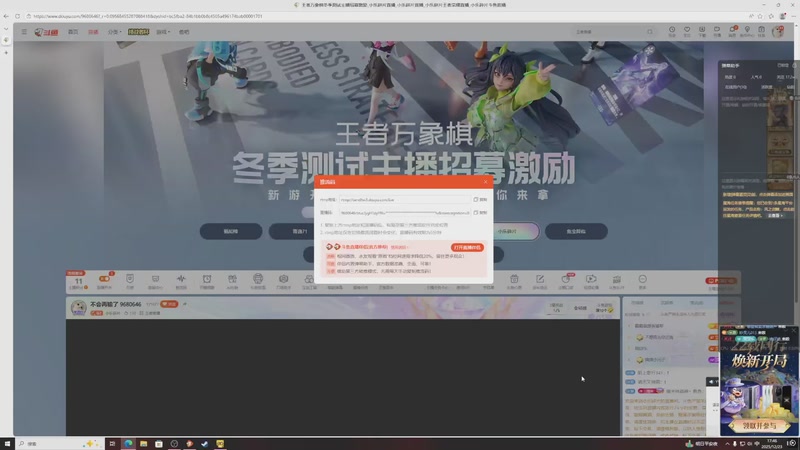Screen dimensions: 800x450
Task: Click the download icon in the header
Action: click(702, 30)
